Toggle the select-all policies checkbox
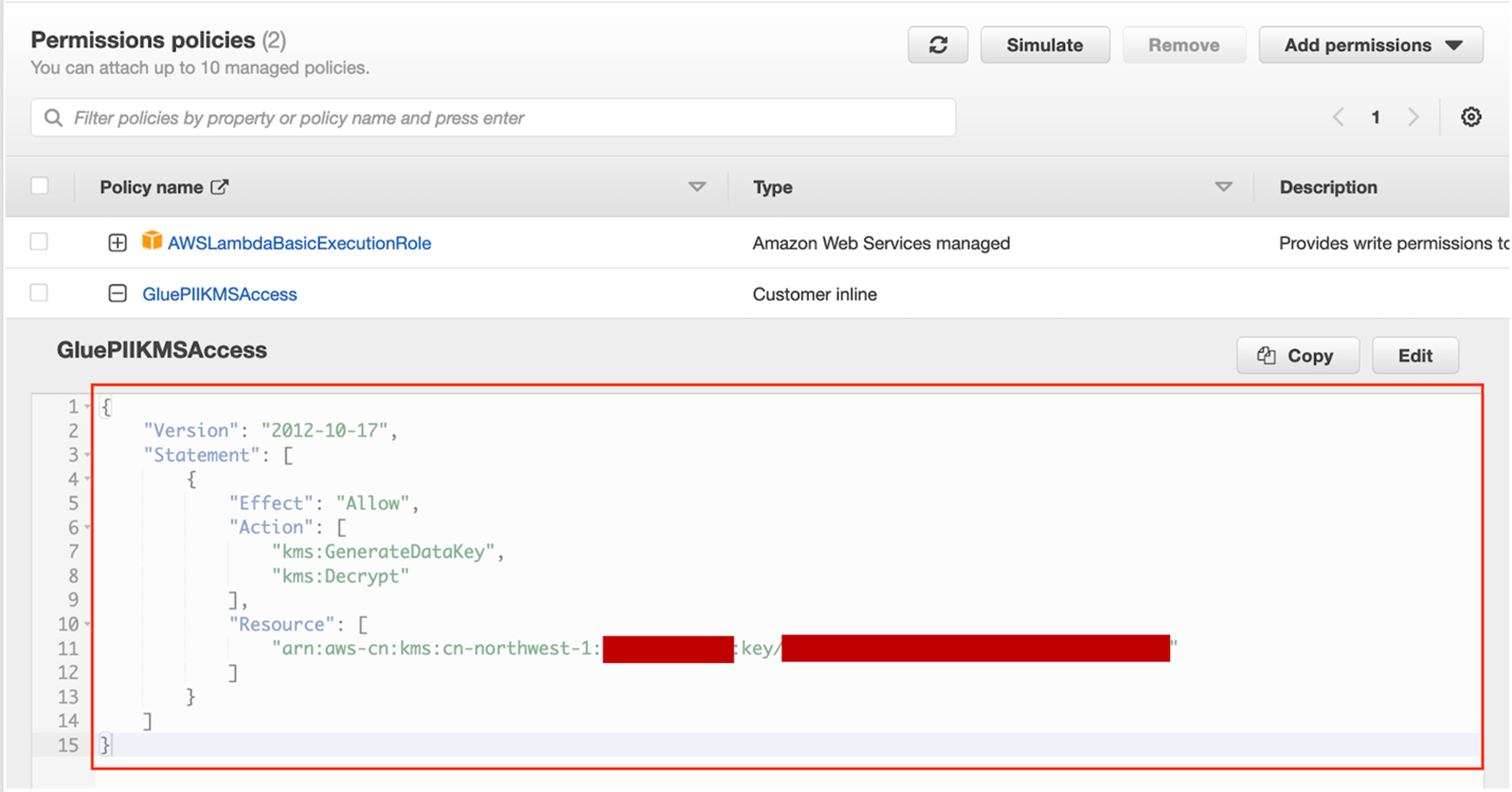Viewport: 1512px width, 792px height. tap(39, 186)
